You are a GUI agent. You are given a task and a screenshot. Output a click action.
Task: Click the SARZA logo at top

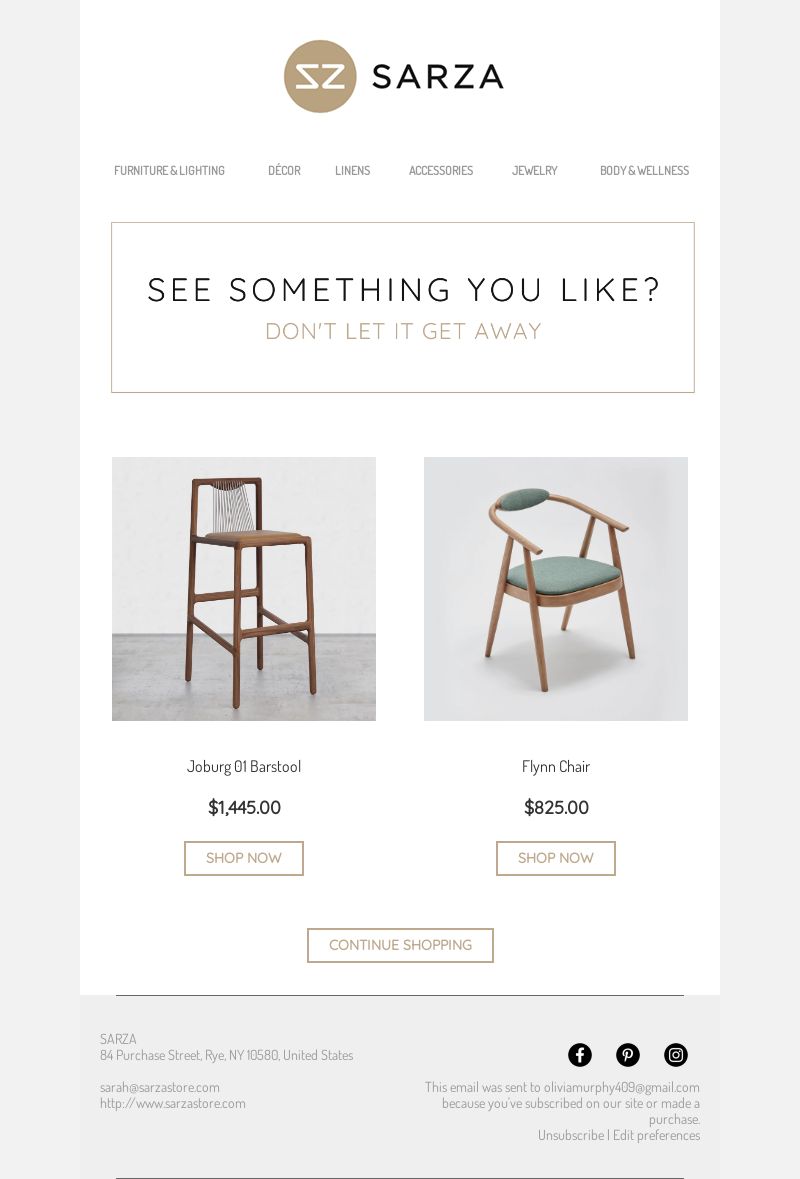(x=393, y=76)
